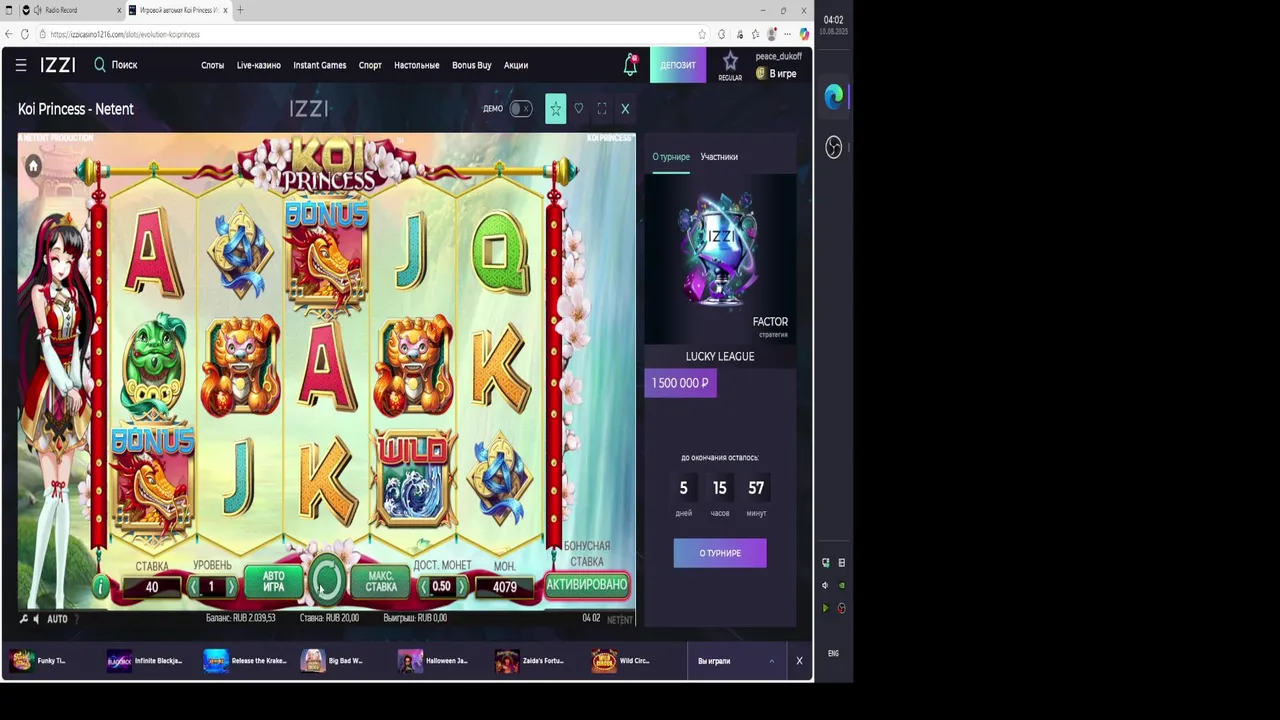Viewport: 1280px width, 720px height.
Task: Open Zaida's Fortu... from recent games
Action: [x=530, y=661]
